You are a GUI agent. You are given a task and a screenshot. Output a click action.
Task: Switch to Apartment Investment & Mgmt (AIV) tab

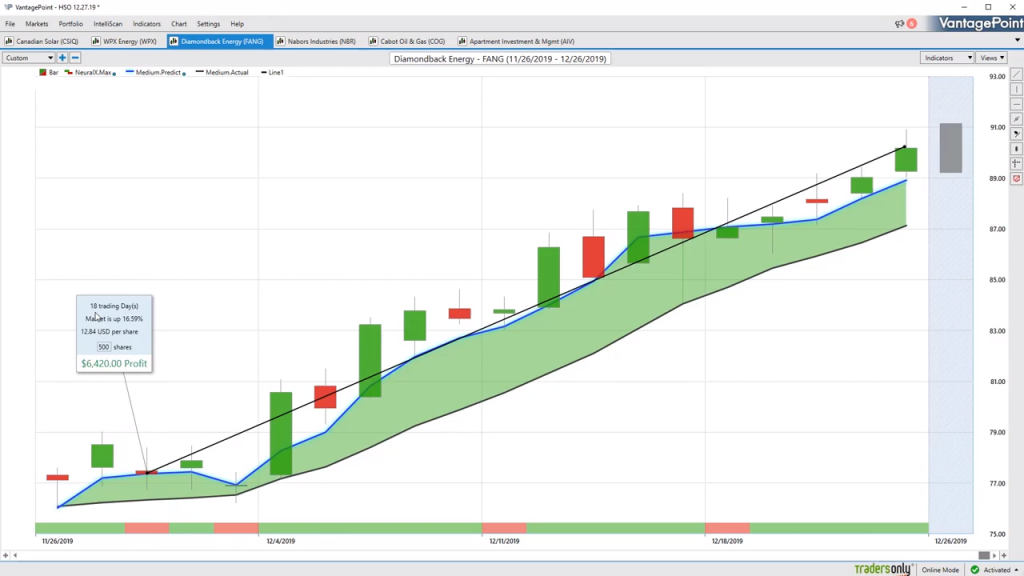(517, 41)
